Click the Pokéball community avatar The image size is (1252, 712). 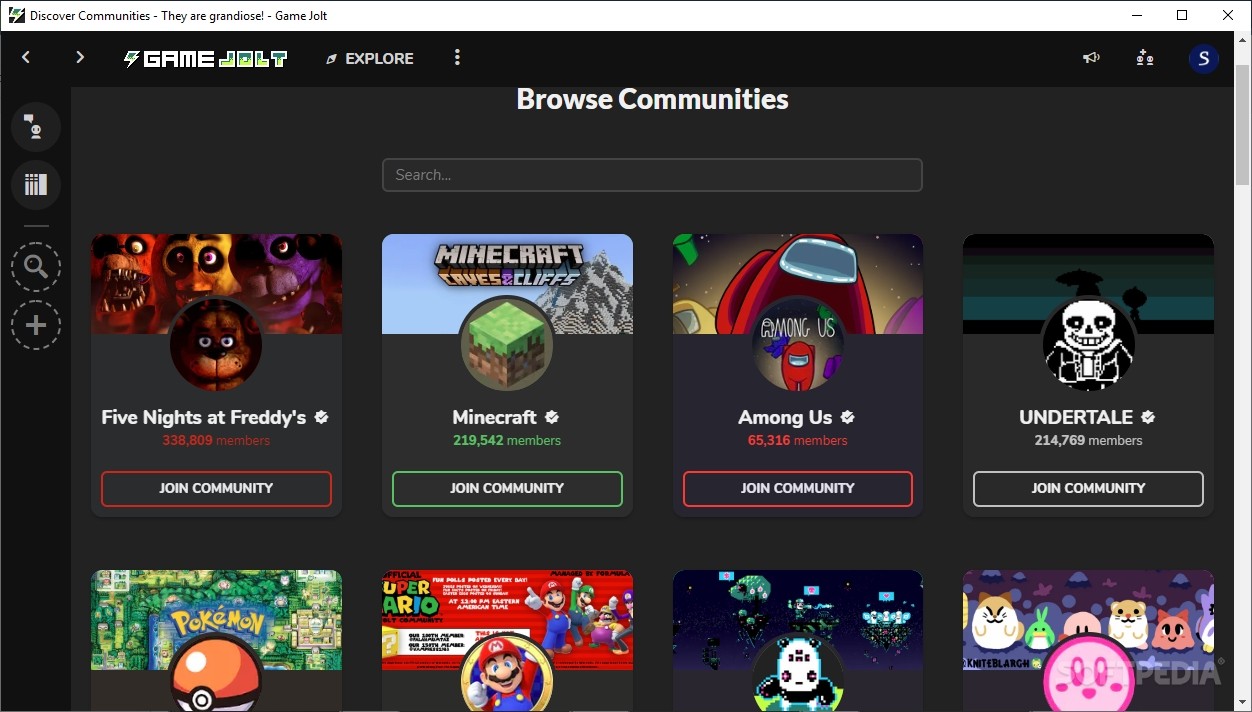[216, 673]
